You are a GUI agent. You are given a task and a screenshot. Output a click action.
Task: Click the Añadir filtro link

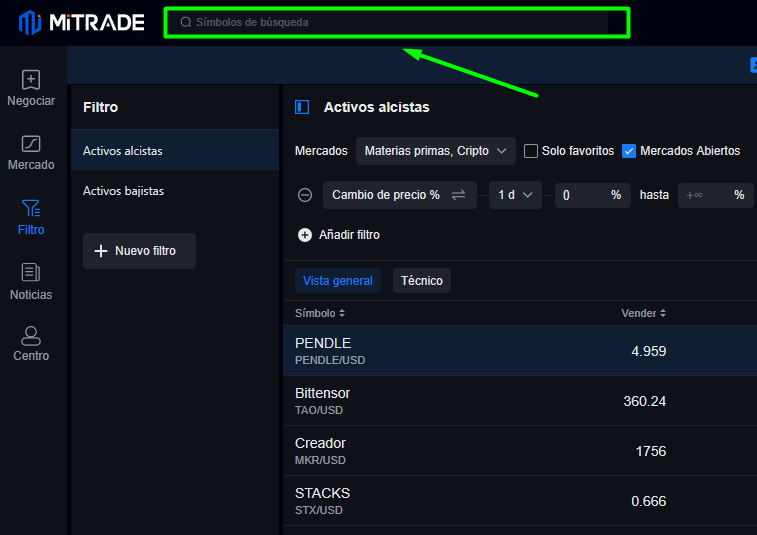[x=349, y=235]
